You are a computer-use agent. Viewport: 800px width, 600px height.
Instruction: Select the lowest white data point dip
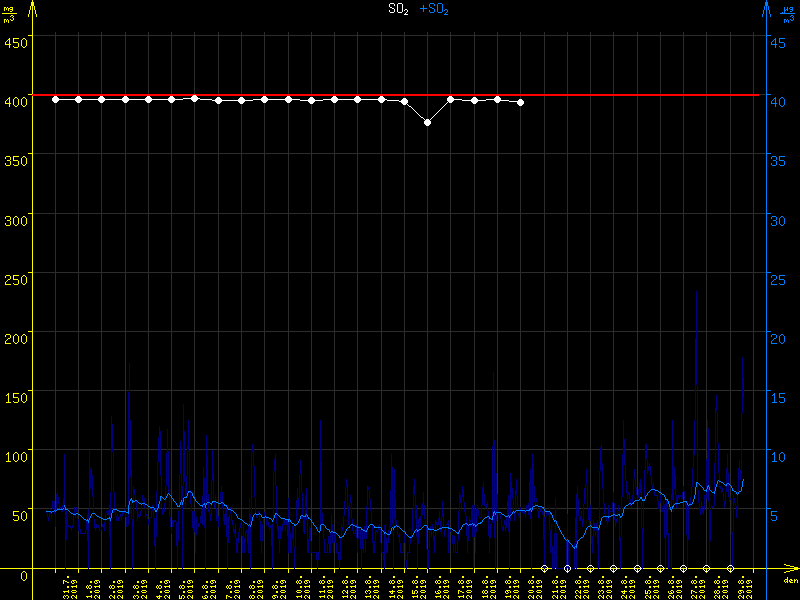point(428,122)
